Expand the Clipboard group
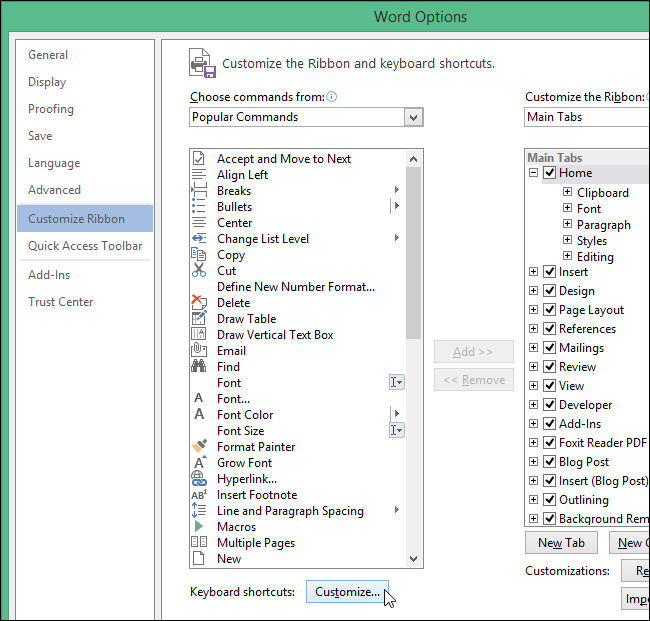This screenshot has width=650, height=621. (x=567, y=193)
